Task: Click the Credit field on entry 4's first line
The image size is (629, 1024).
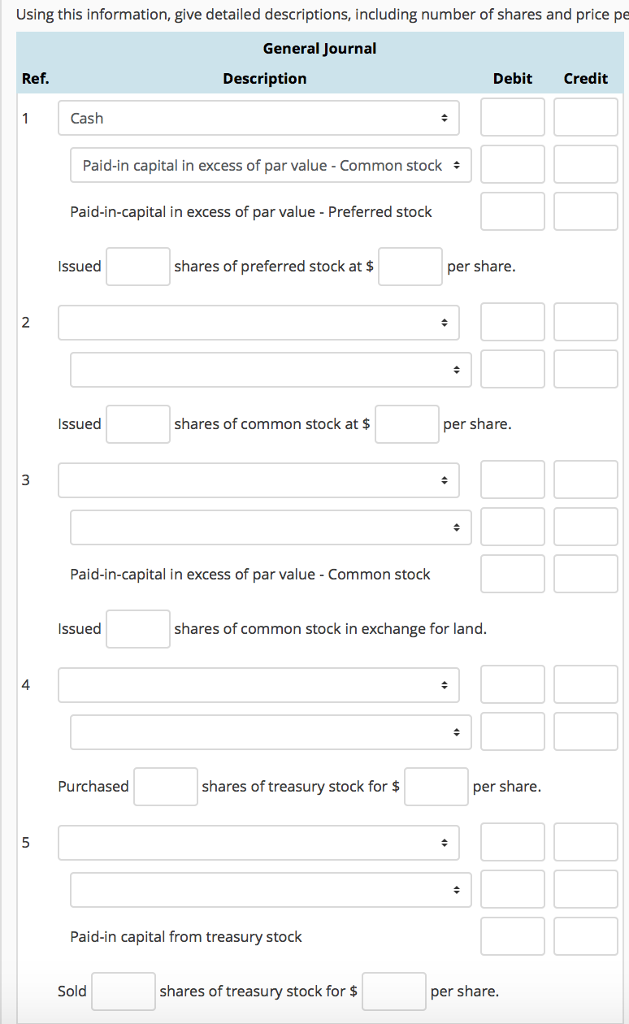Action: click(585, 684)
